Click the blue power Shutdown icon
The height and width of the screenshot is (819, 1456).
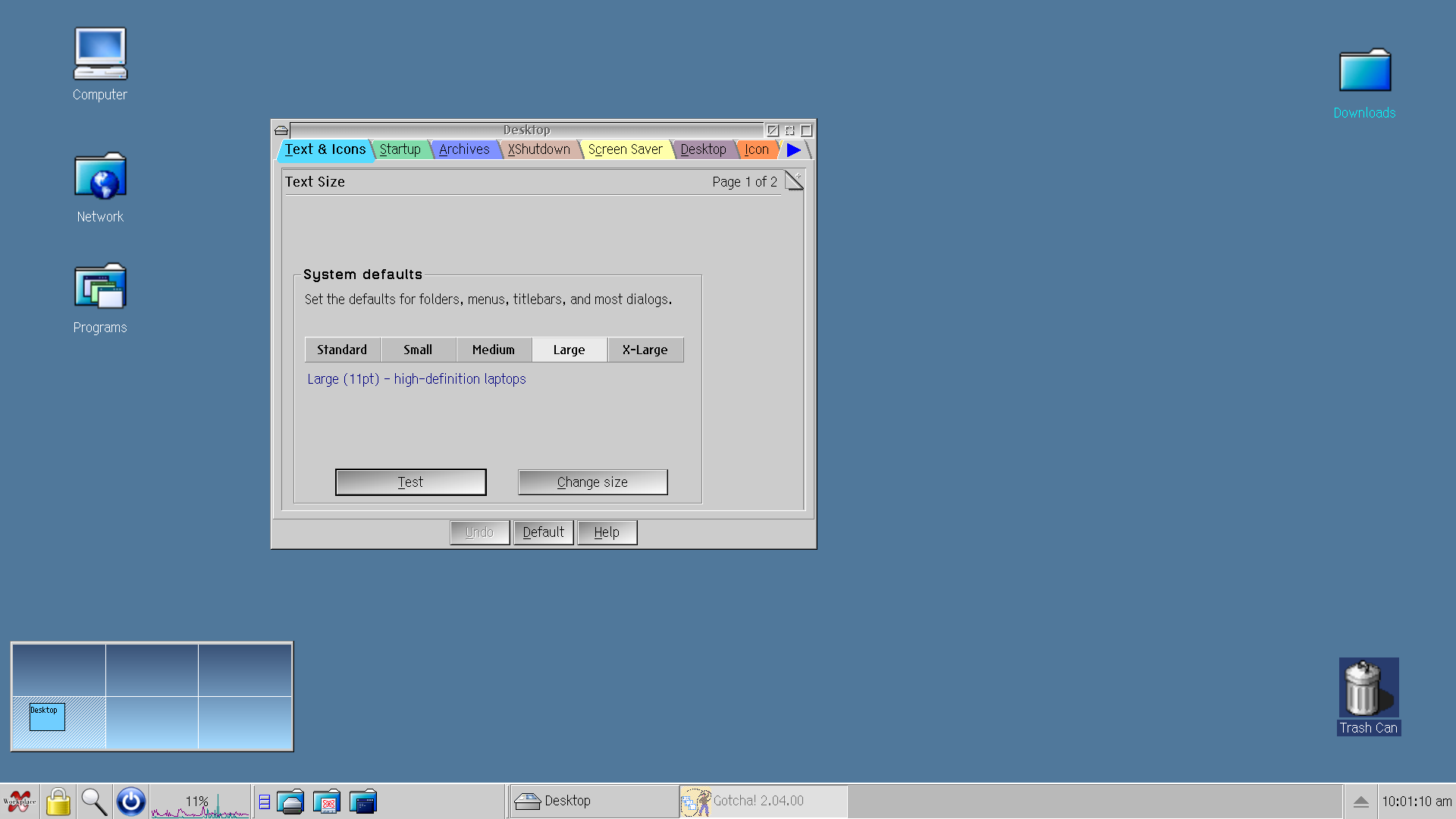tap(131, 802)
